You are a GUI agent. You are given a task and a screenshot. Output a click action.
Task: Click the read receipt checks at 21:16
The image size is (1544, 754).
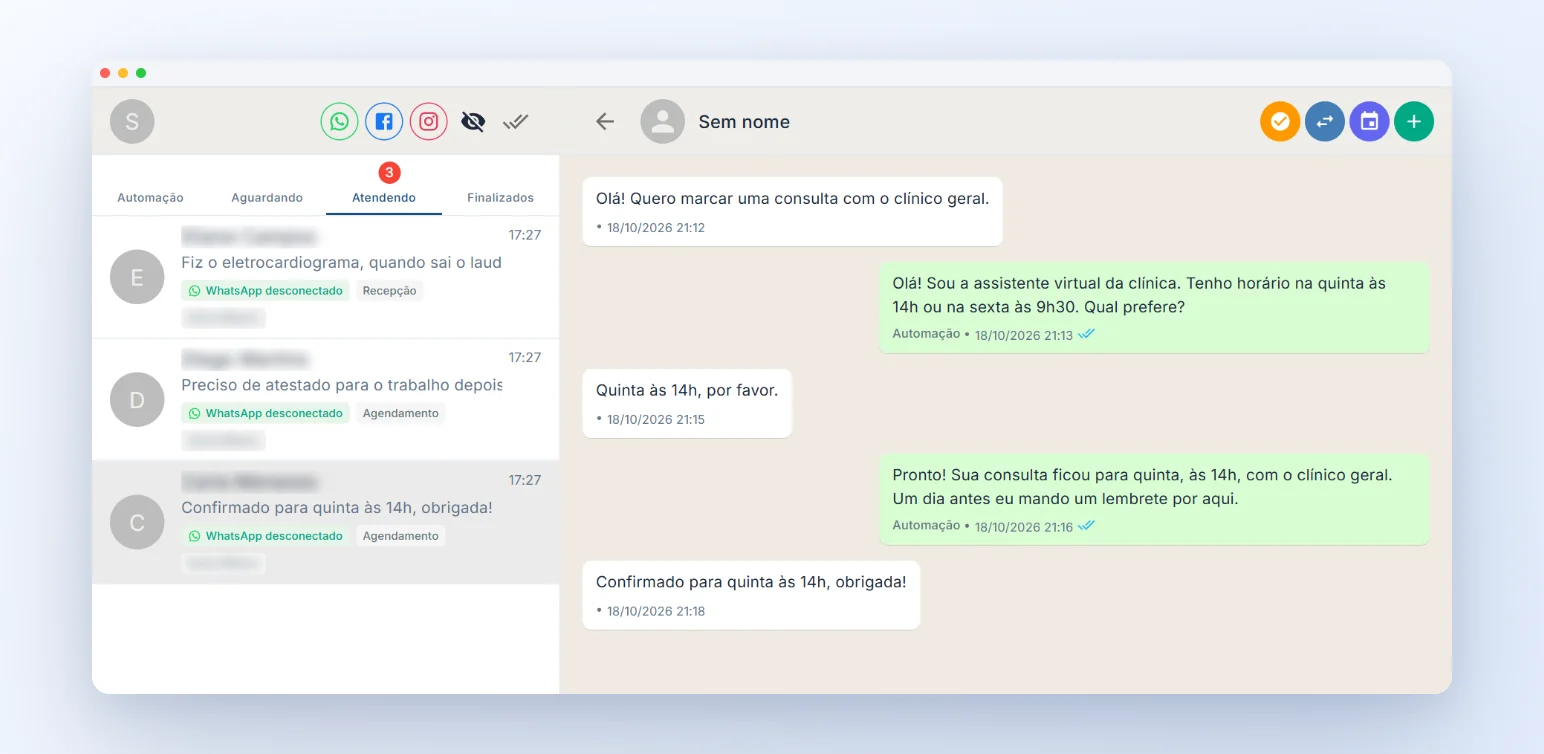click(x=1087, y=526)
